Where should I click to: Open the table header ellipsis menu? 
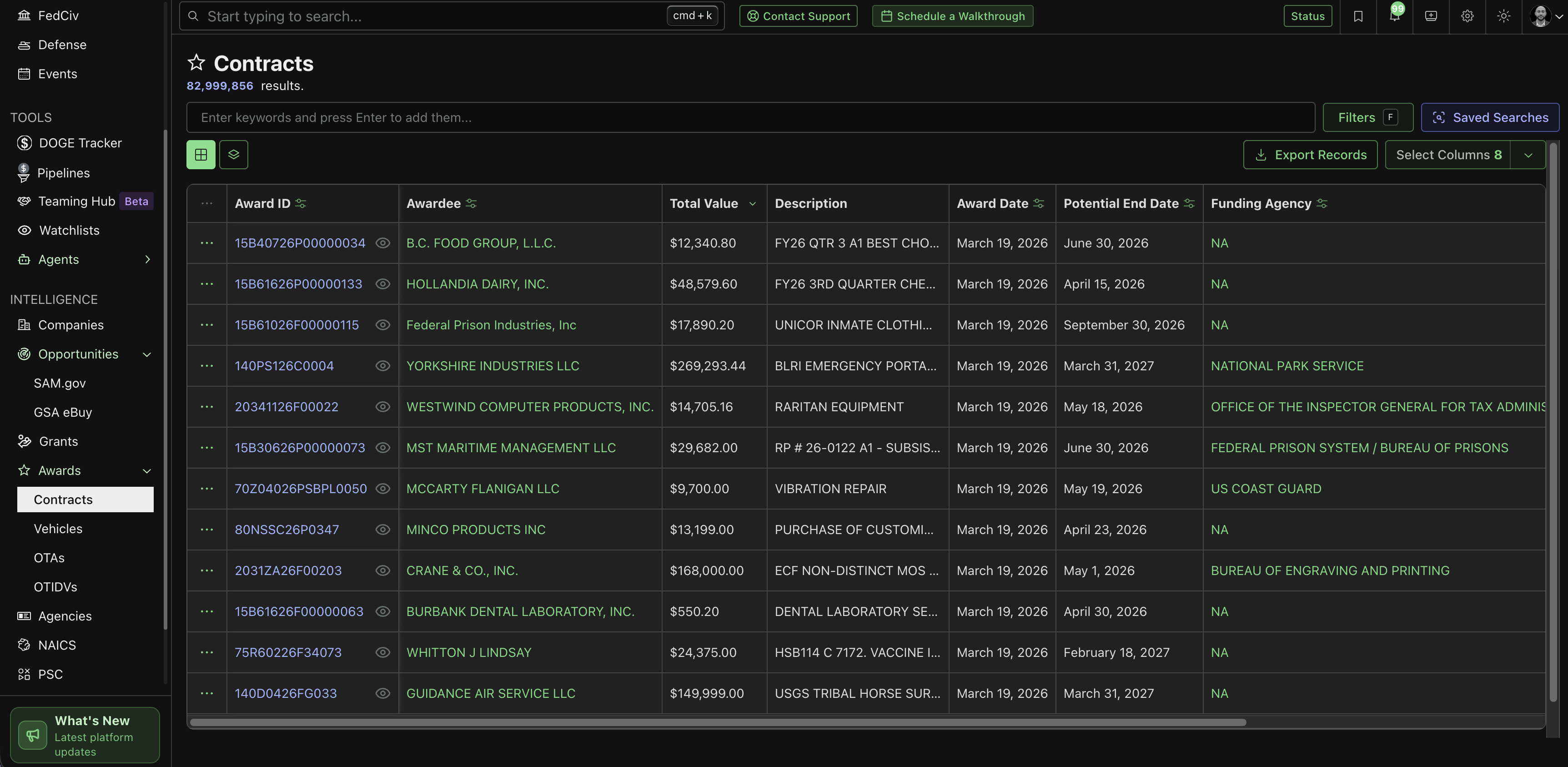tap(207, 203)
